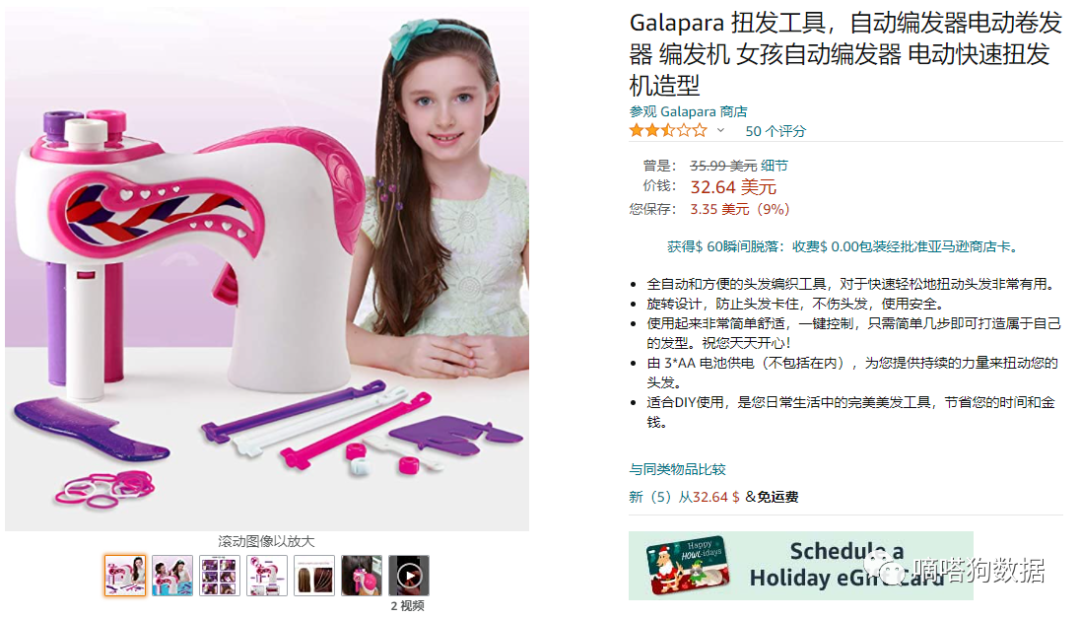Open the Schedule a Holiday eGift Card banner

coord(800,565)
